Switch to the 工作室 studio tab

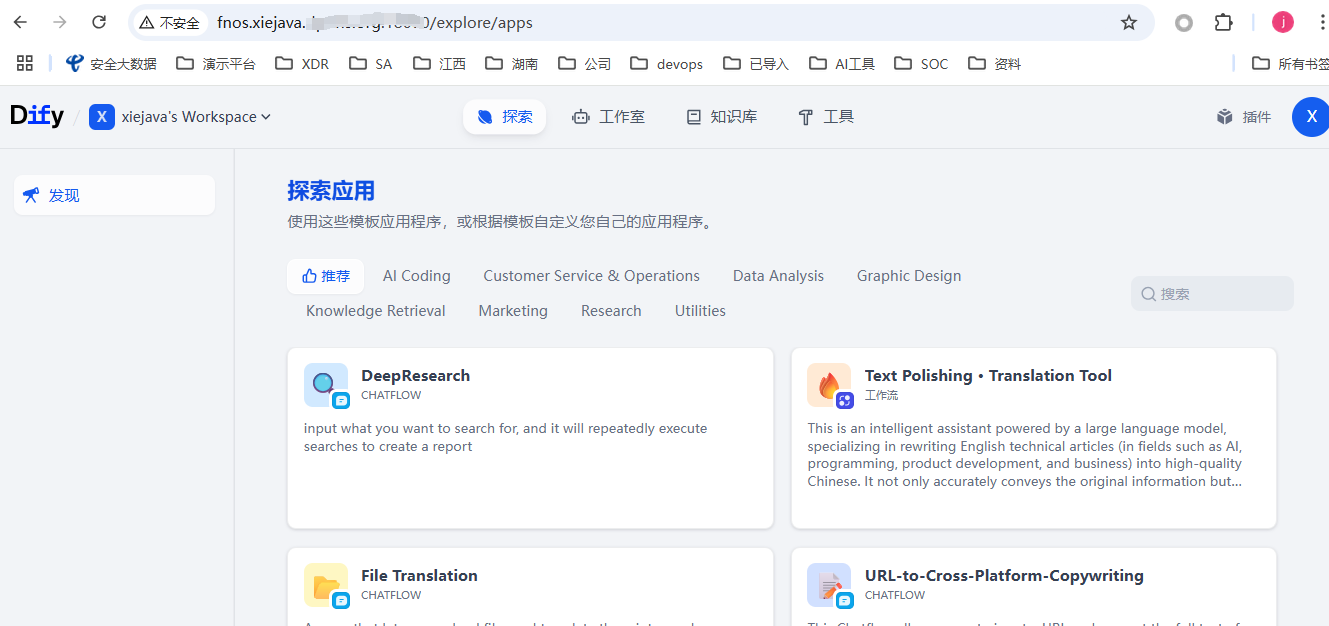point(608,117)
